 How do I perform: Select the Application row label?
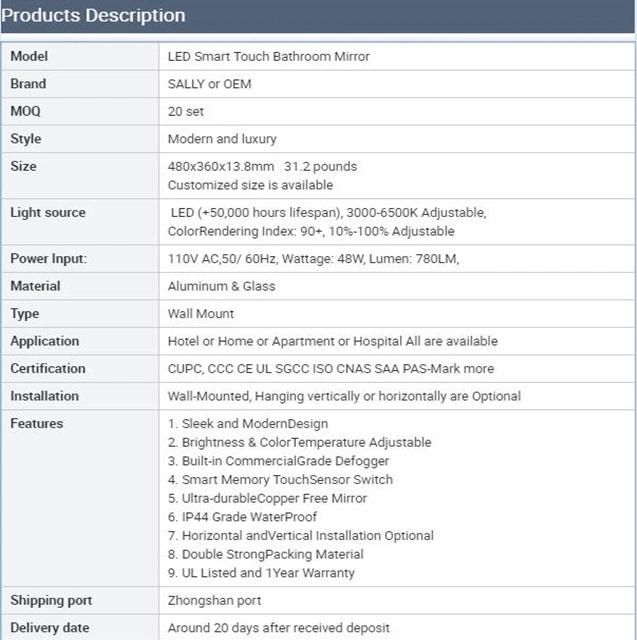45,341
